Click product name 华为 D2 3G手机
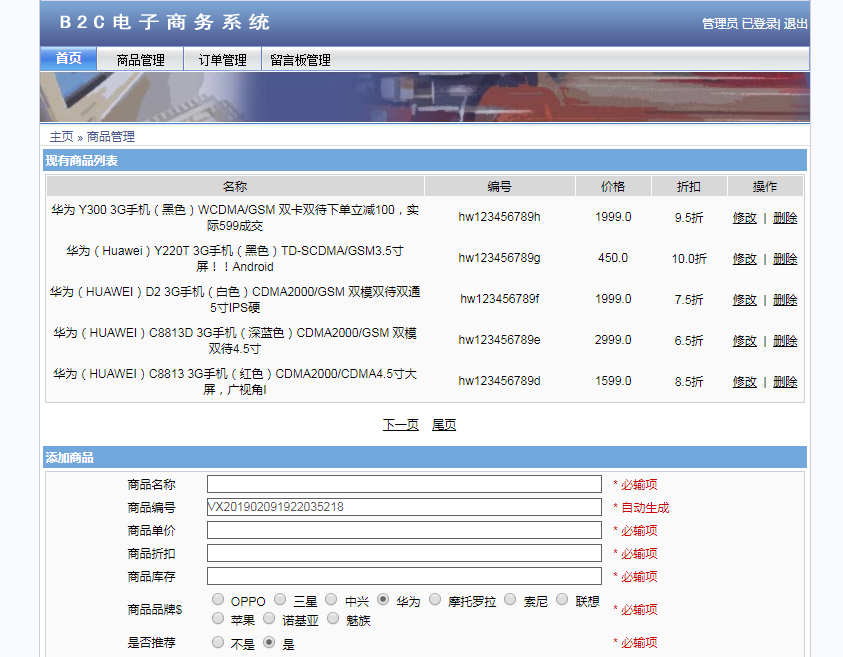 (x=235, y=299)
